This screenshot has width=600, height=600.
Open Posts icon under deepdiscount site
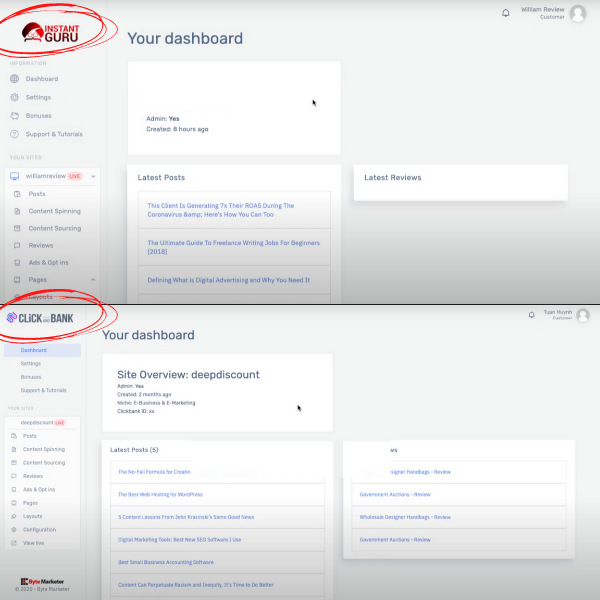point(14,436)
